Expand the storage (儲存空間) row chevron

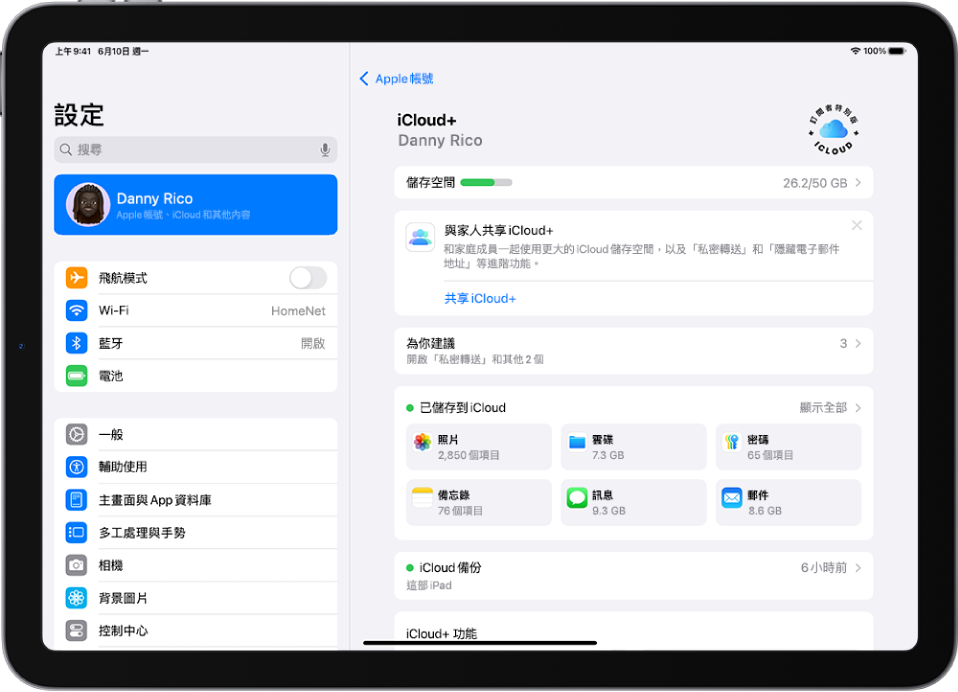click(x=858, y=183)
